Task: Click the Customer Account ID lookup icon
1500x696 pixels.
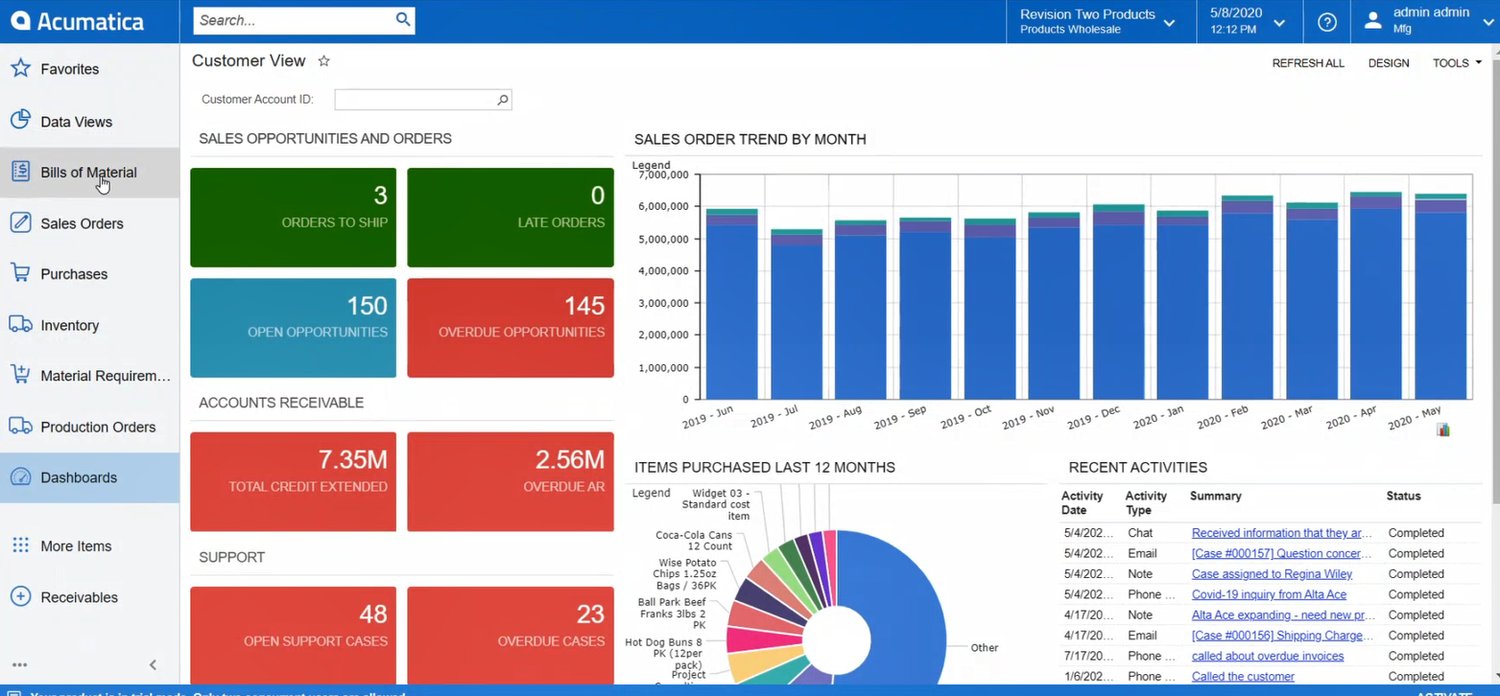Action: [502, 99]
